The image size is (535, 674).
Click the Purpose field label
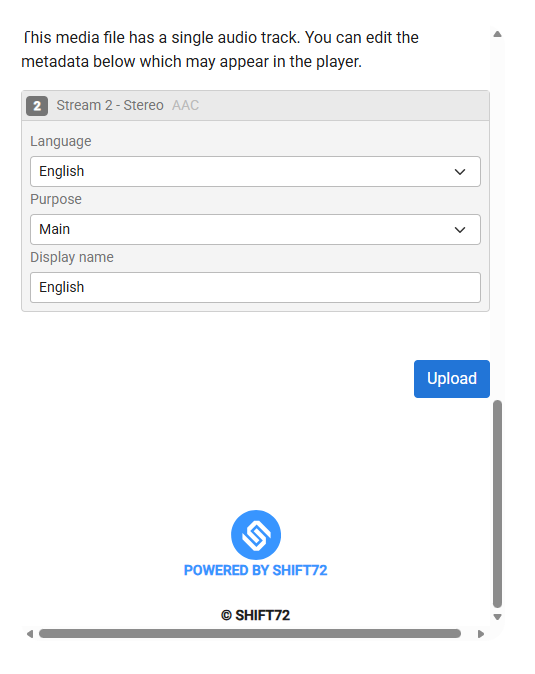[56, 199]
